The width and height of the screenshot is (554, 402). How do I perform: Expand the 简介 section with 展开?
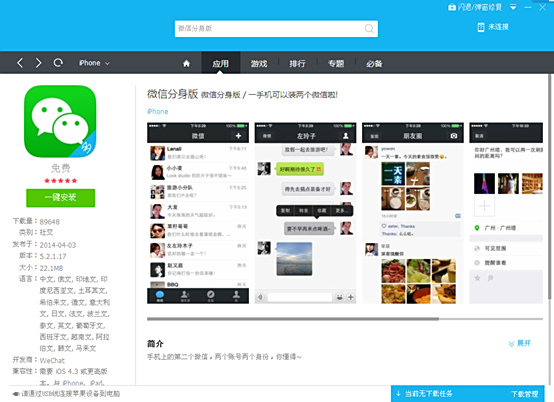[519, 343]
